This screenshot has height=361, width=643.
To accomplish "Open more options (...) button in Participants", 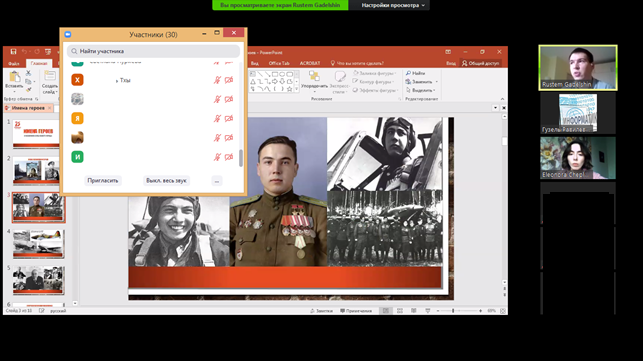I will pyautogui.click(x=217, y=180).
